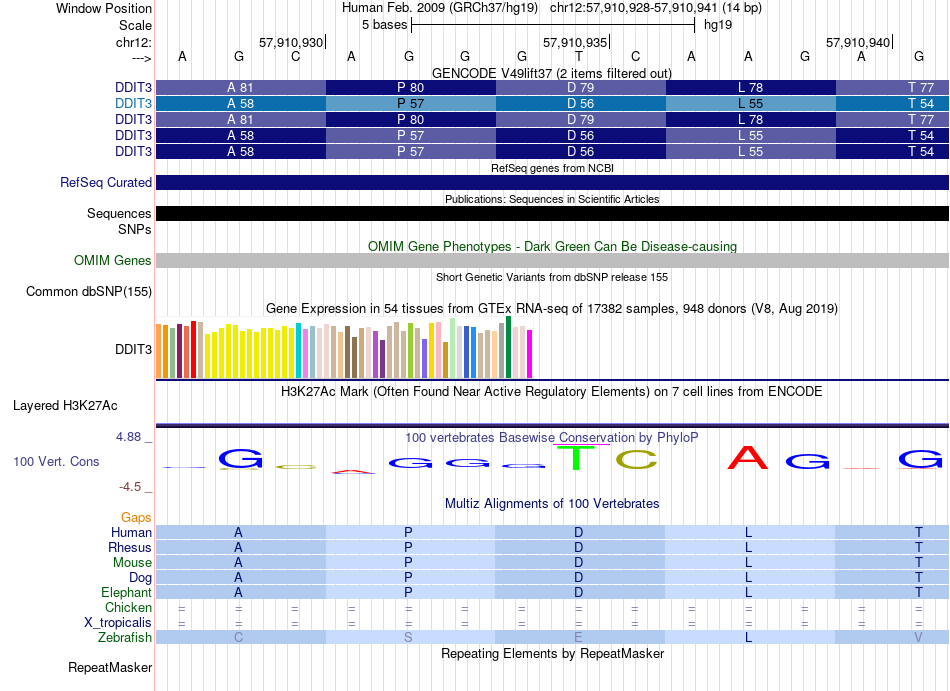Click the orange Gaps label
The height and width of the screenshot is (691, 950).
(x=136, y=517)
